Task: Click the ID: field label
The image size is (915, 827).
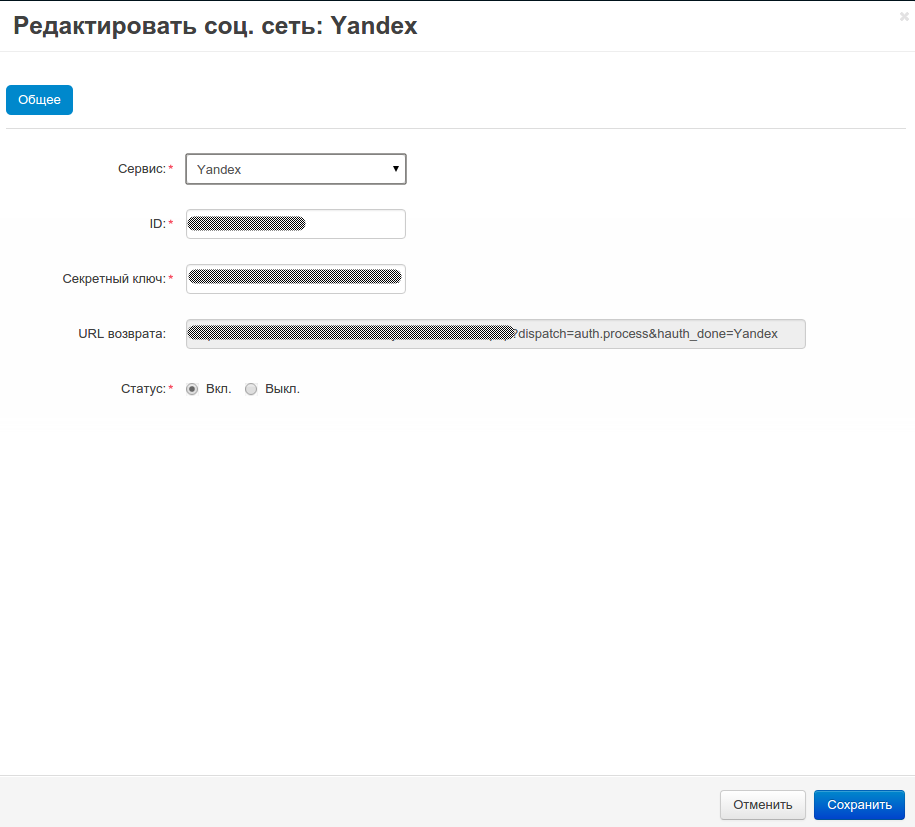Action: (157, 224)
